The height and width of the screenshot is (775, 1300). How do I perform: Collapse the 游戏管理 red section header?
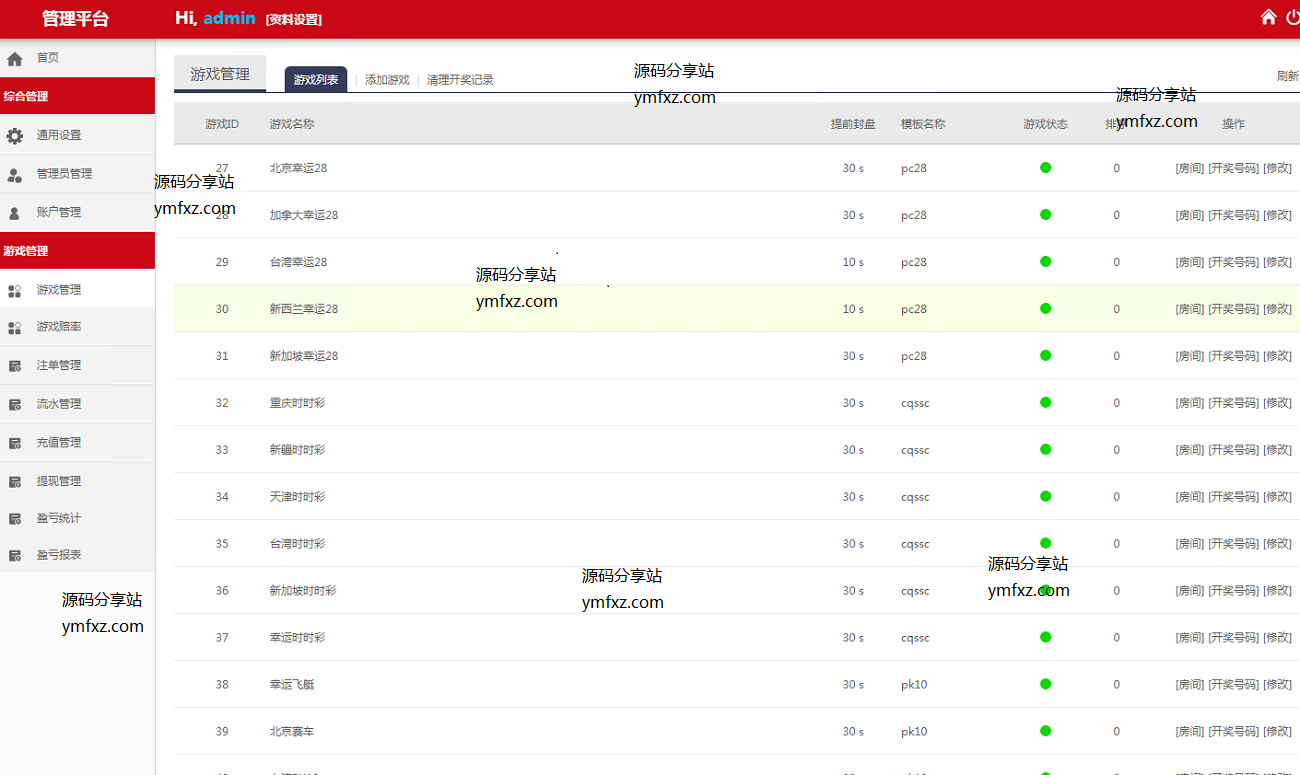[77, 251]
